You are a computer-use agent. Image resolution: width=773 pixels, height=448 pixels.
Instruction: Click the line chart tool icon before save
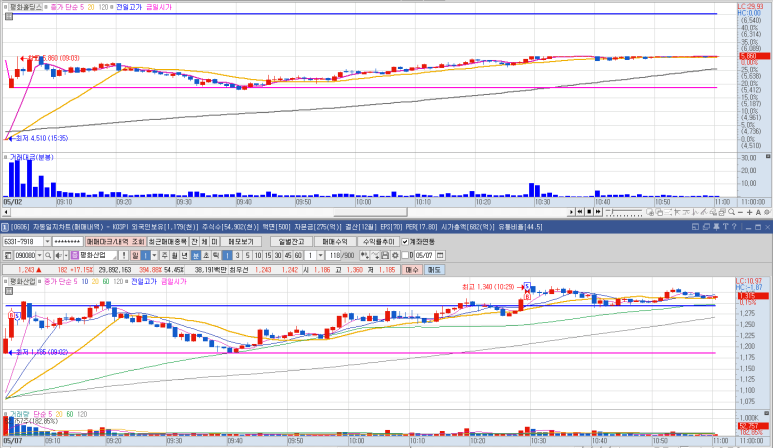(376, 255)
